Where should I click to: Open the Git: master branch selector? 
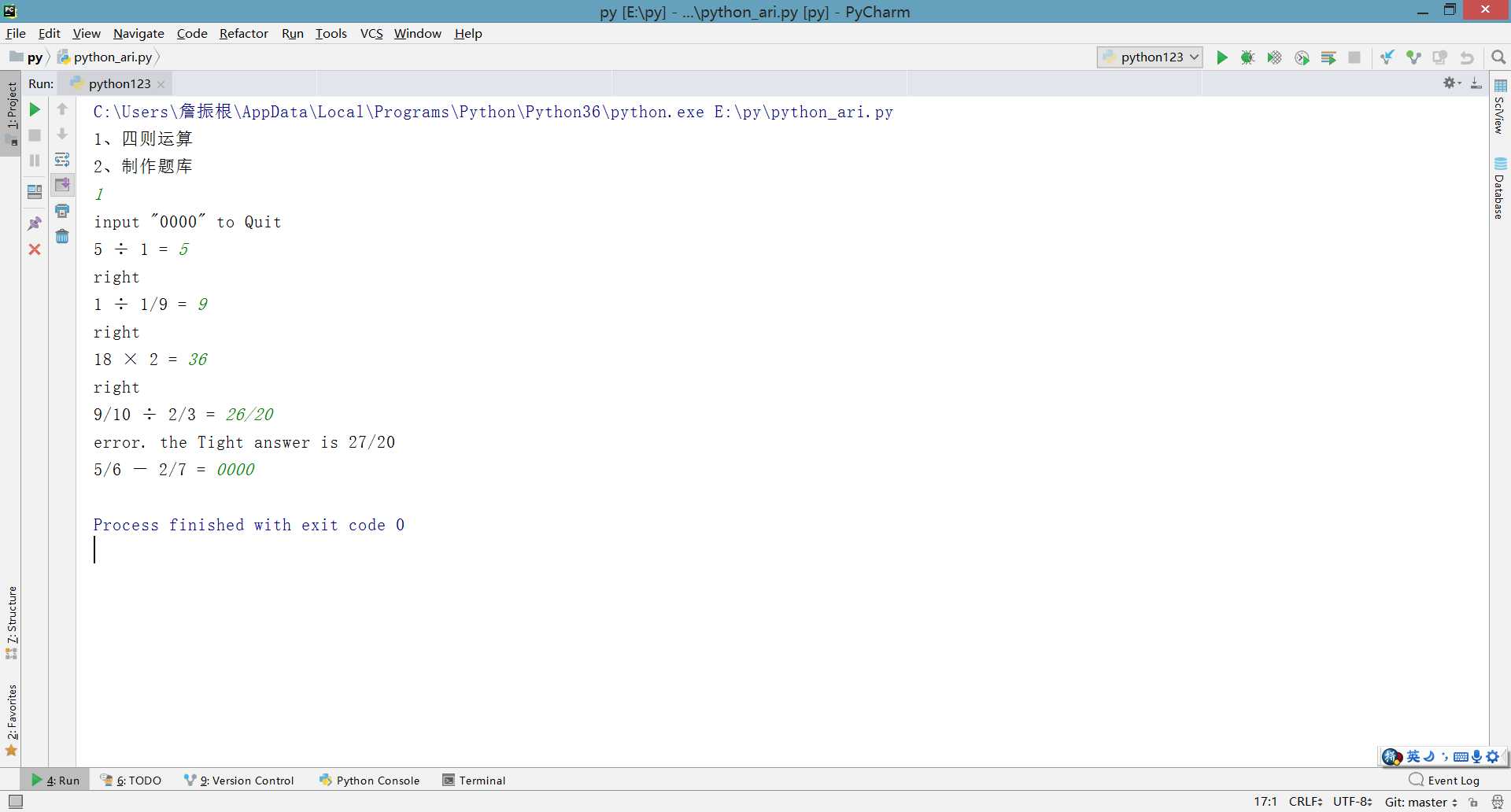(x=1420, y=802)
